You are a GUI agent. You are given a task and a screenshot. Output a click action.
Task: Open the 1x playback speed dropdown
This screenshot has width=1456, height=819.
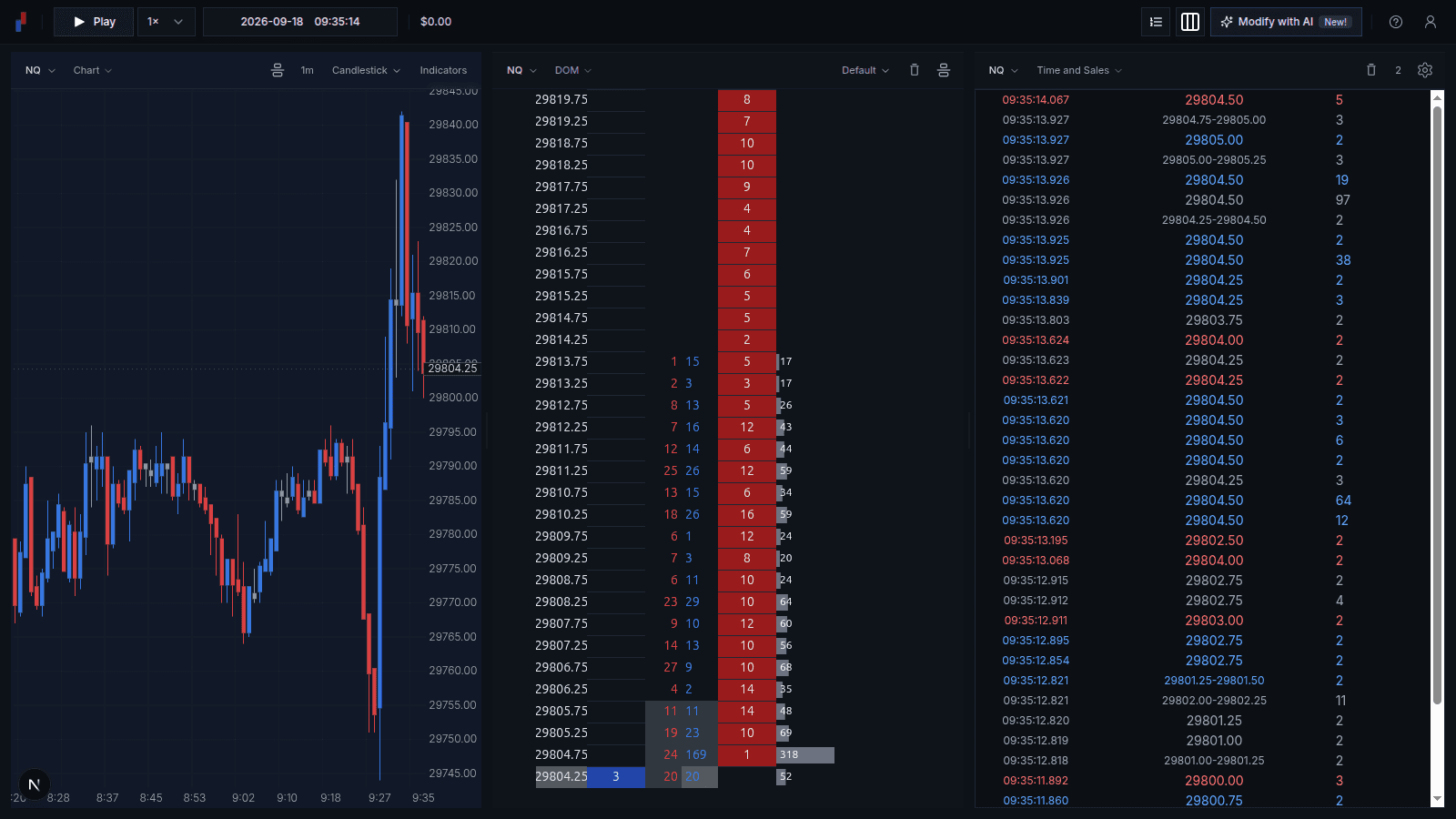coord(167,22)
